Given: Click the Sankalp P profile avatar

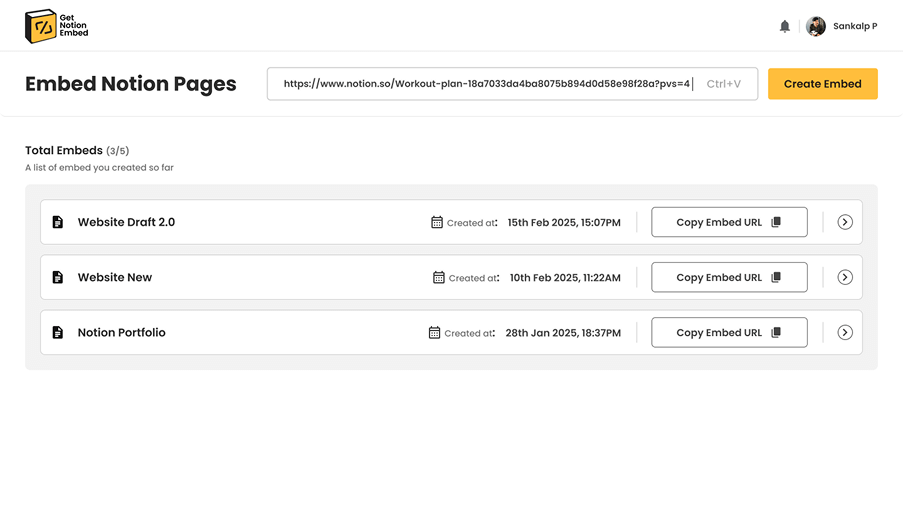Looking at the screenshot, I should [x=816, y=27].
